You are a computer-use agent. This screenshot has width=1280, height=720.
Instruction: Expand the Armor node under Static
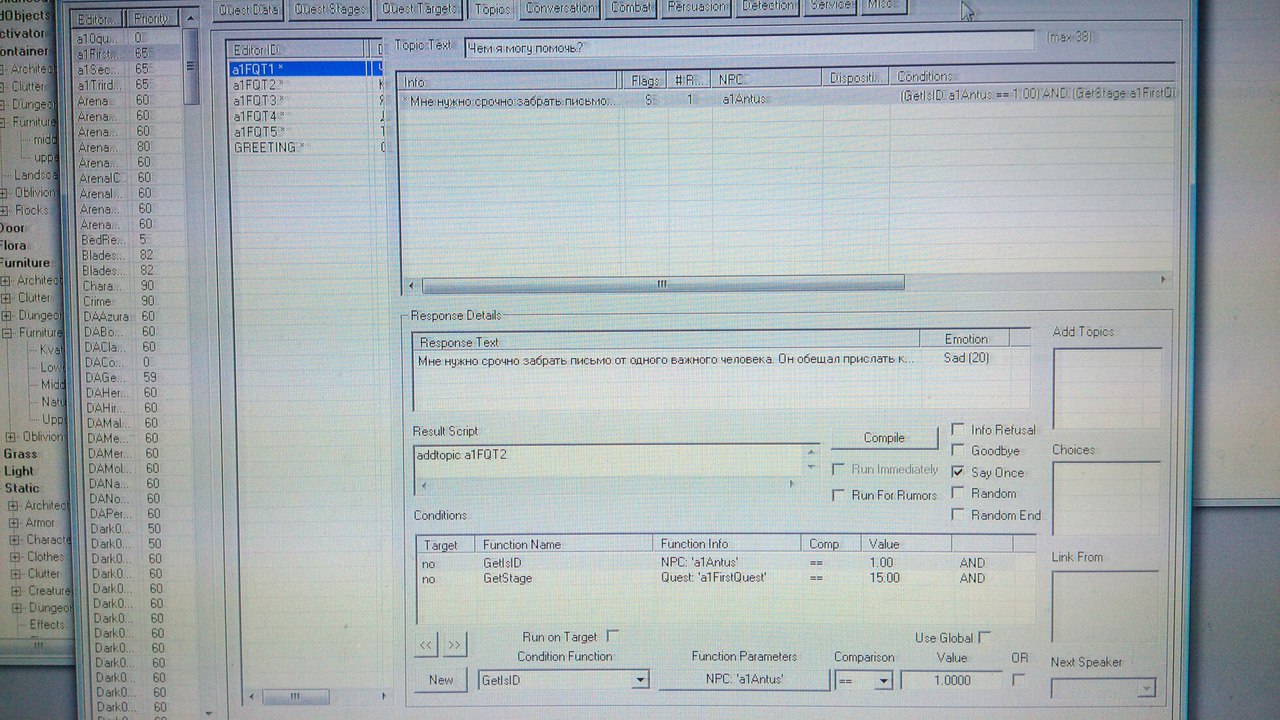(14, 523)
